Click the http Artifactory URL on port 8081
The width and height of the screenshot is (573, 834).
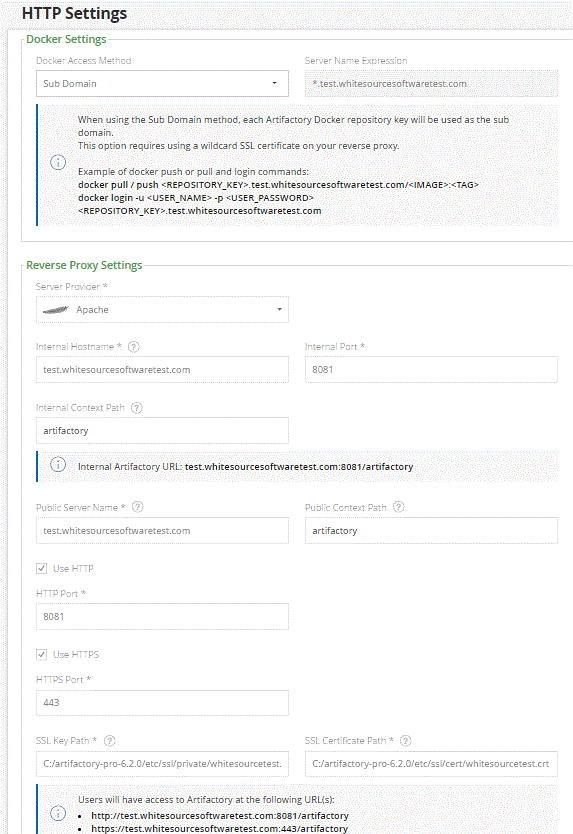(220, 815)
